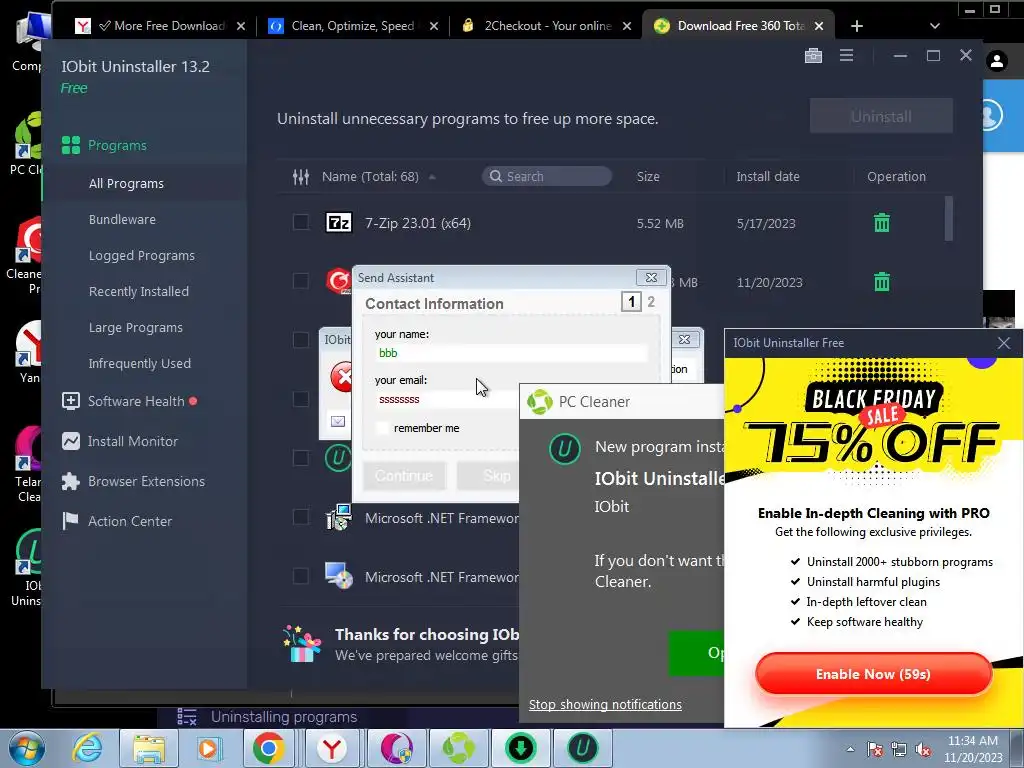
Task: Select Bundleware category
Action: coord(122,219)
